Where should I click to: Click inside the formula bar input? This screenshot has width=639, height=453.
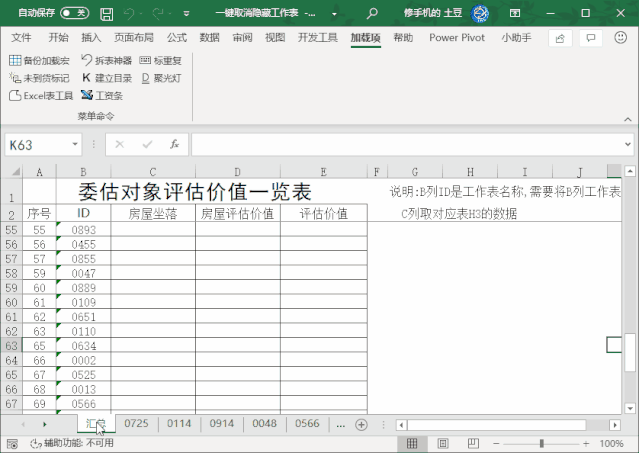tap(407, 145)
